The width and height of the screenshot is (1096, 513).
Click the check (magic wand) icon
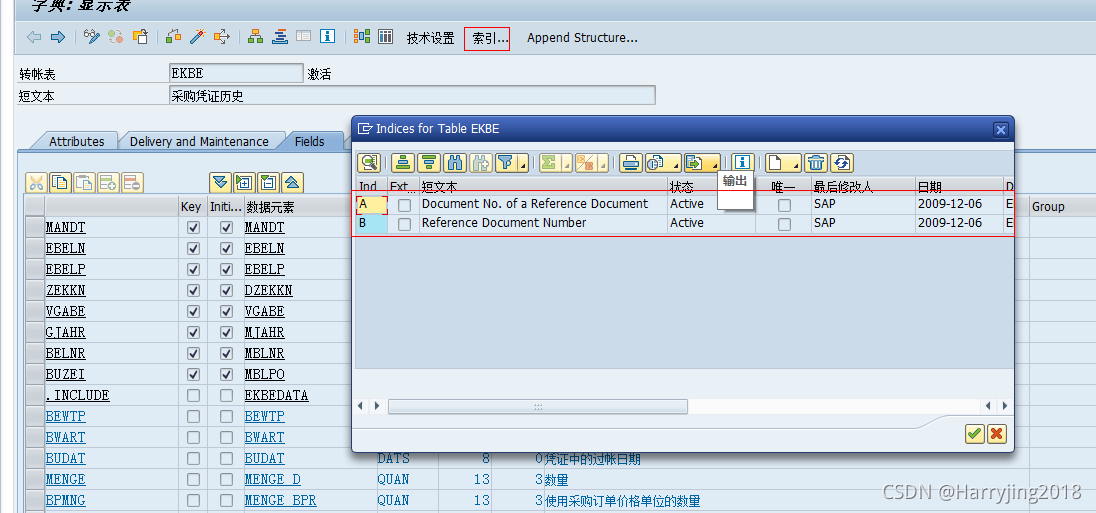pos(198,37)
